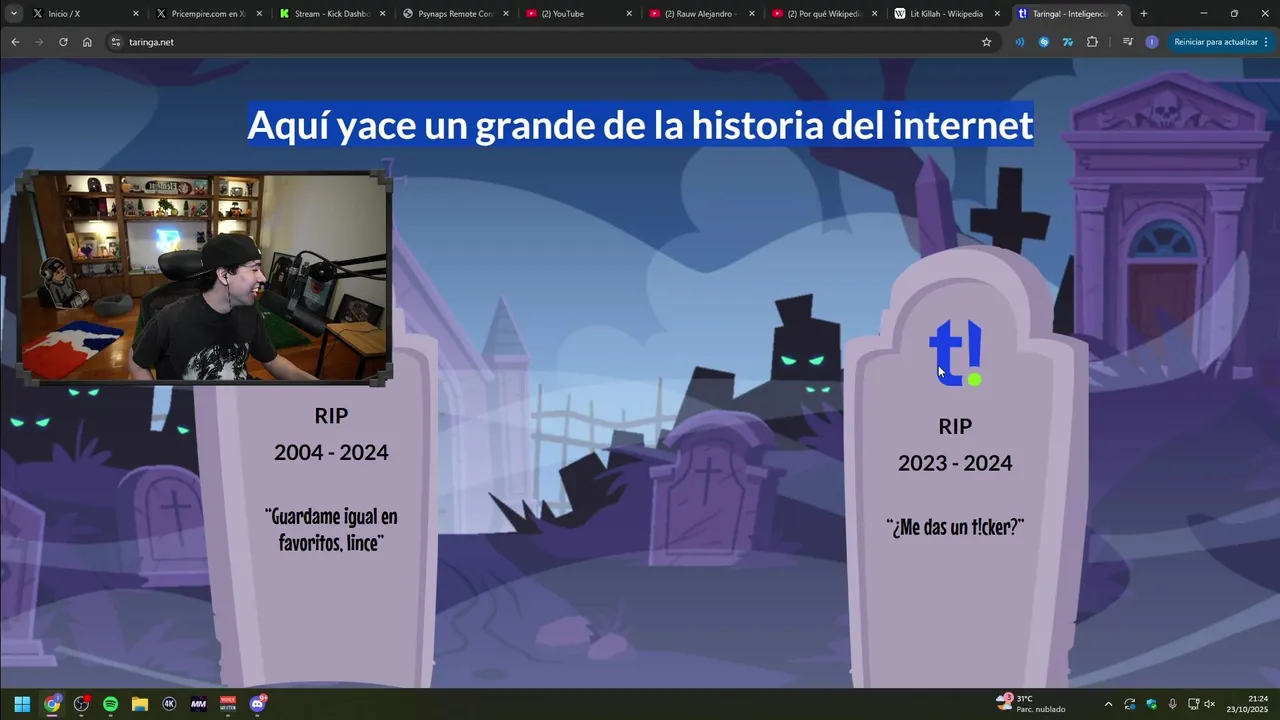Click the browser forward arrow
1280x720 pixels.
pos(39,42)
